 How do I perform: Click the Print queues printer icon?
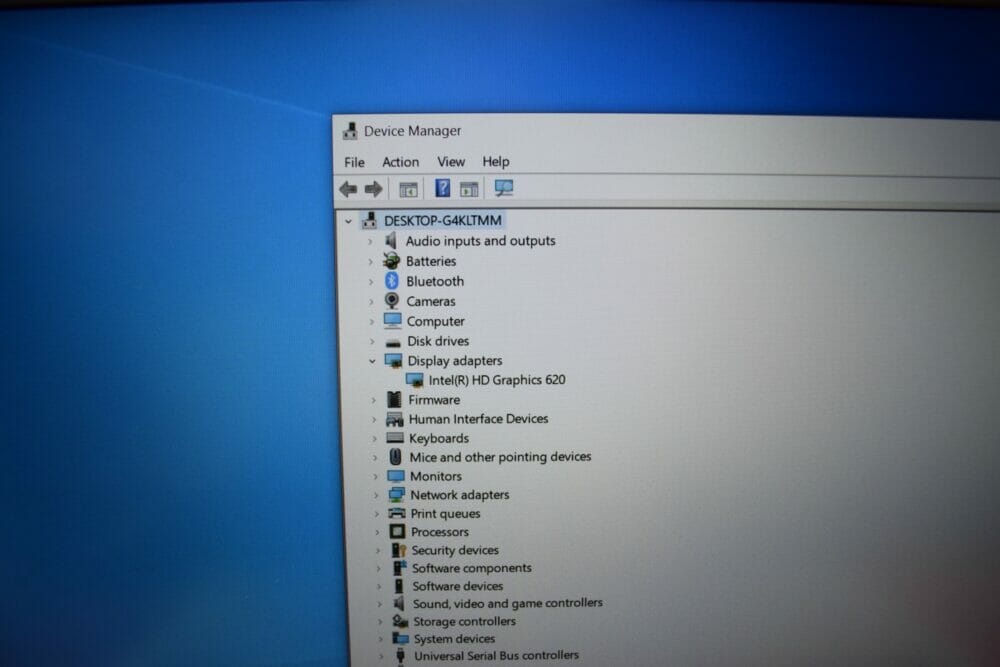tap(397, 513)
